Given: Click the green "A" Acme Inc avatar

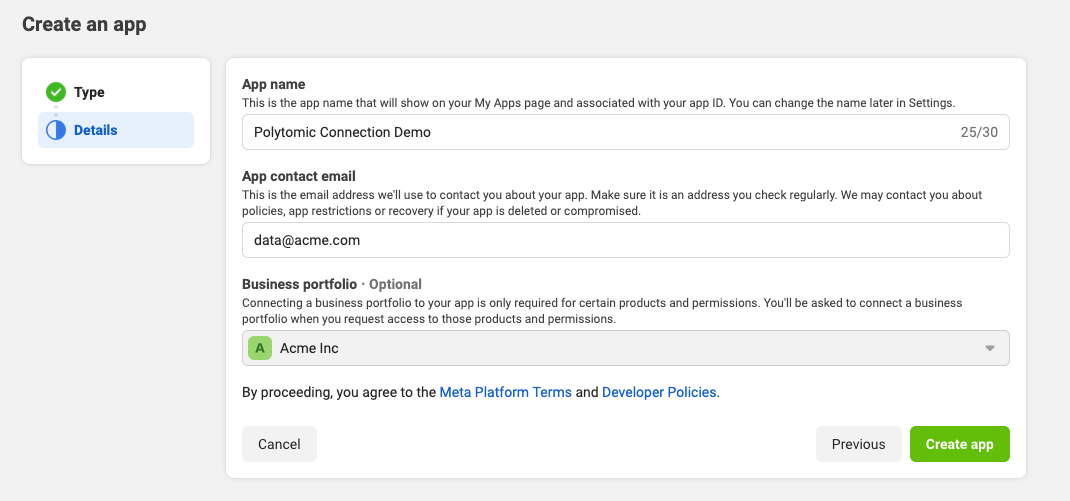Looking at the screenshot, I should click(x=260, y=348).
